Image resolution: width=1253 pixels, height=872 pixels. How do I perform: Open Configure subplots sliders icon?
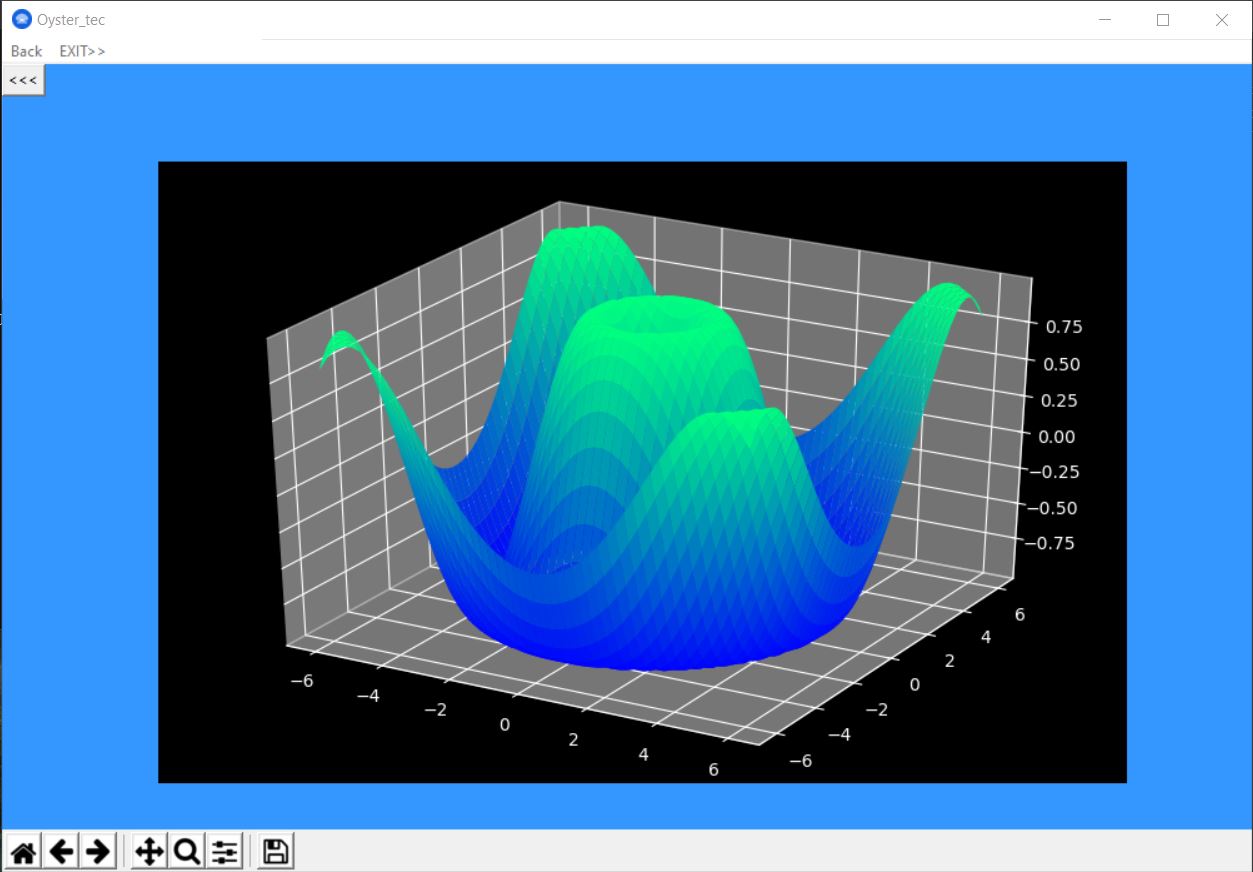(x=224, y=852)
